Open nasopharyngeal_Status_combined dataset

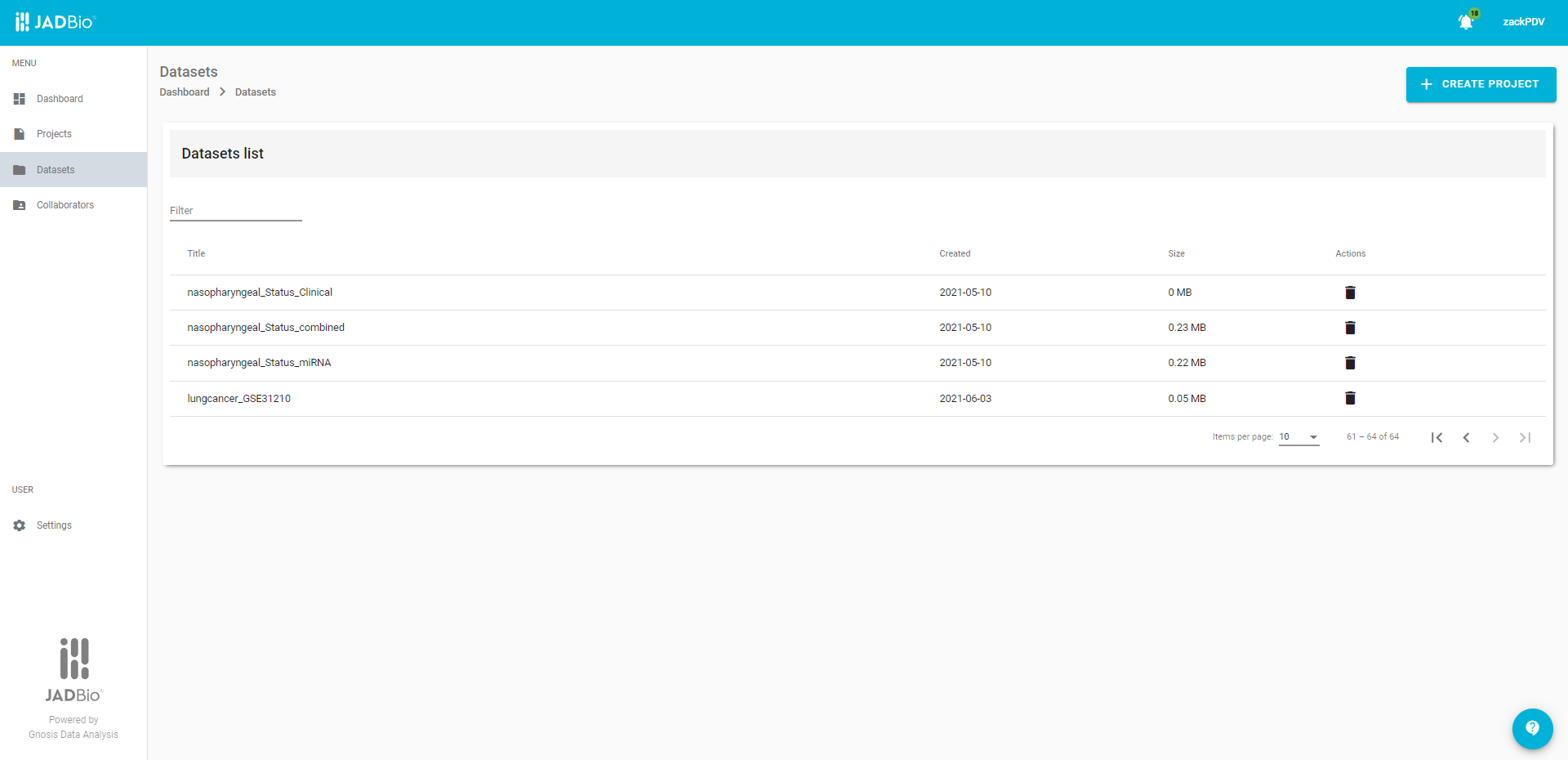265,328
